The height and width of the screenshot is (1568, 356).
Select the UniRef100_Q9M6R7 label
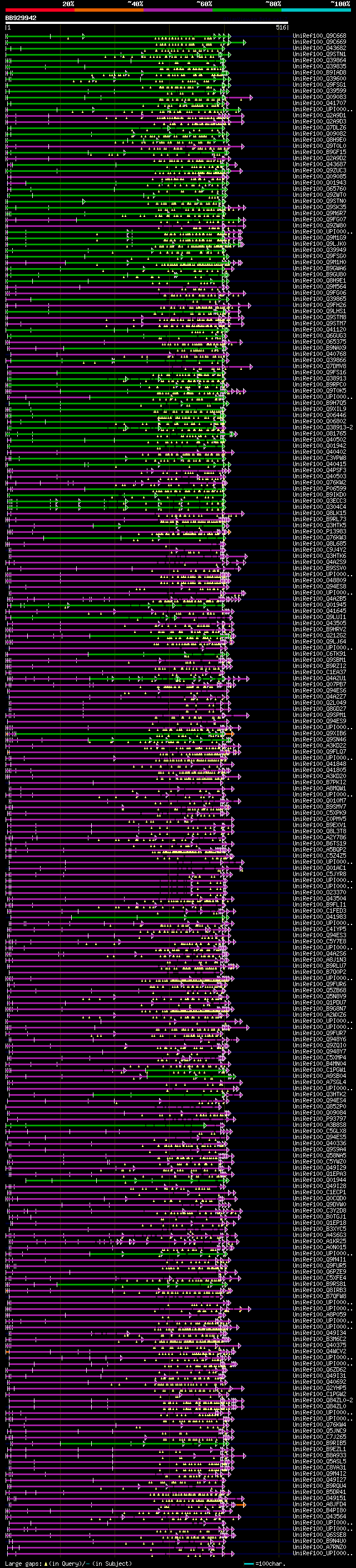319,214
